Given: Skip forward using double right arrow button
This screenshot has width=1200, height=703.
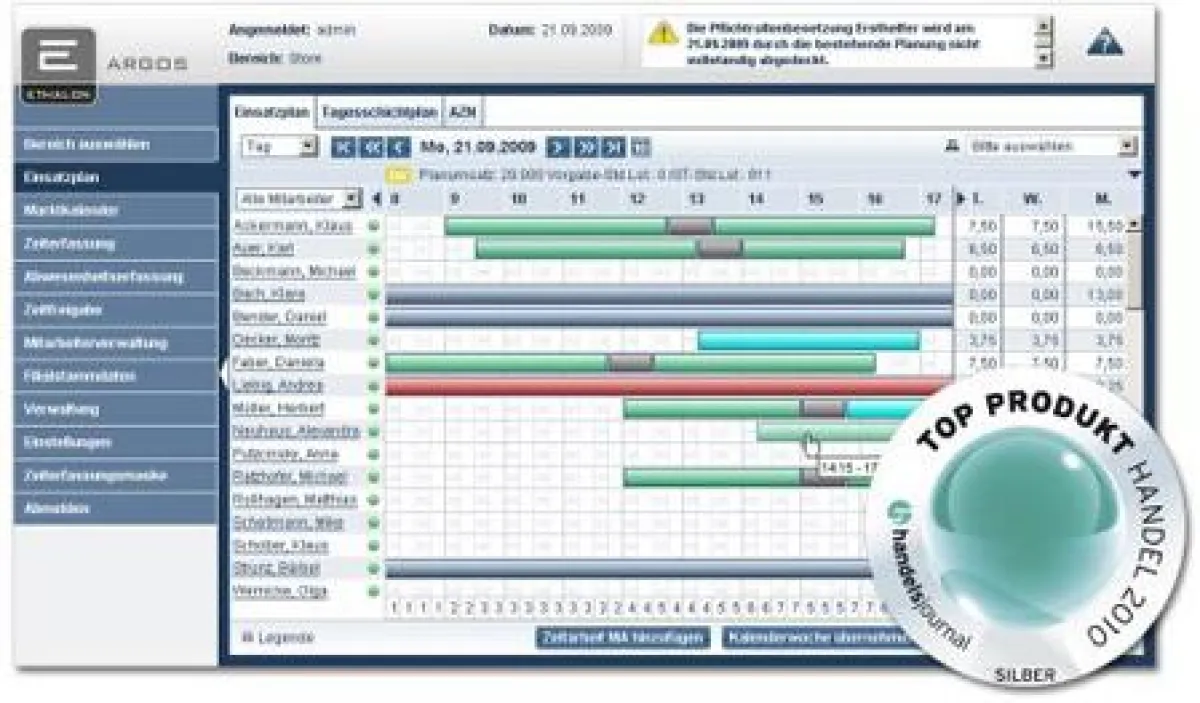Looking at the screenshot, I should pos(587,147).
